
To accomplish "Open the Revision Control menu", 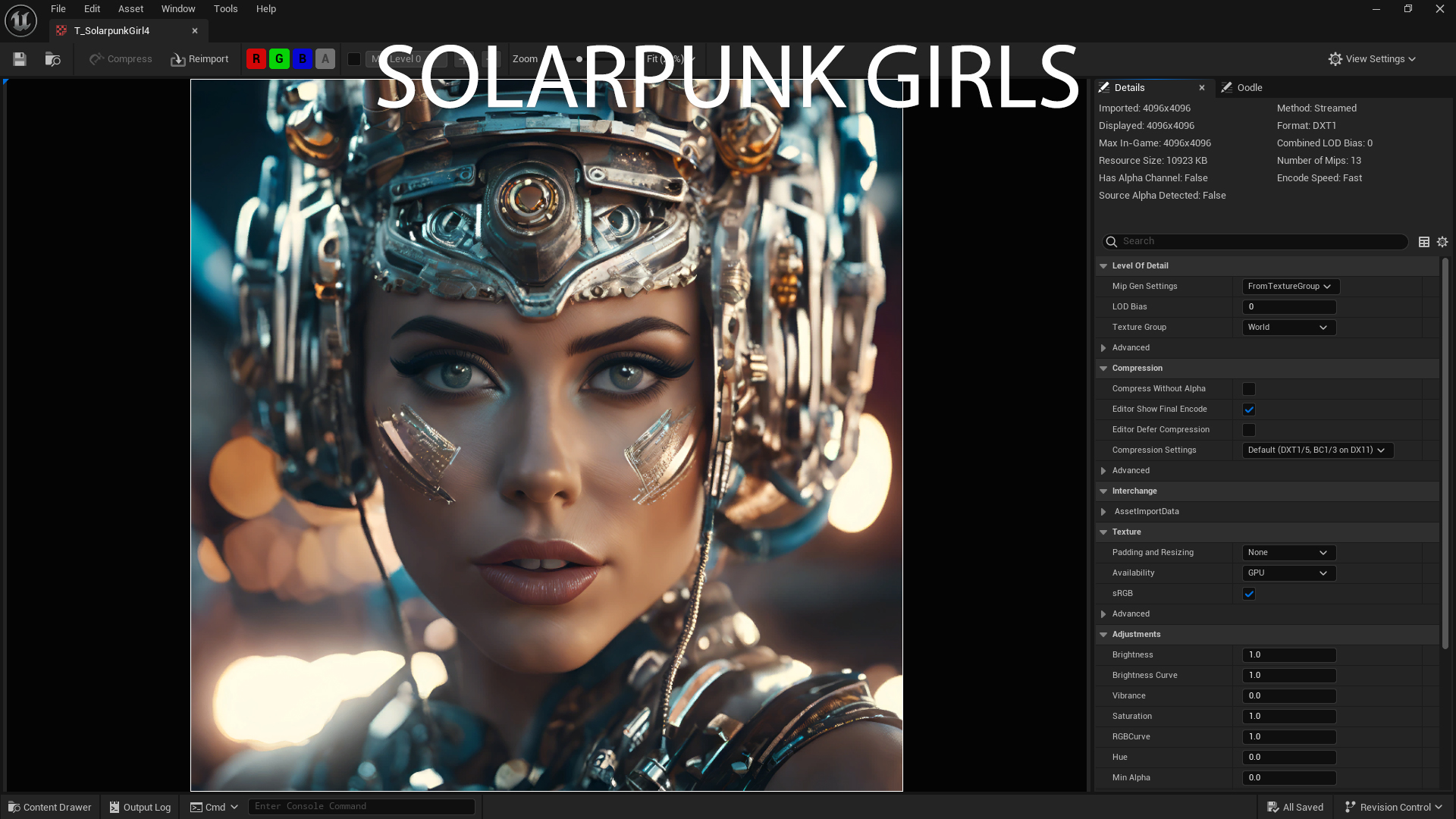I will pyautogui.click(x=1393, y=807).
